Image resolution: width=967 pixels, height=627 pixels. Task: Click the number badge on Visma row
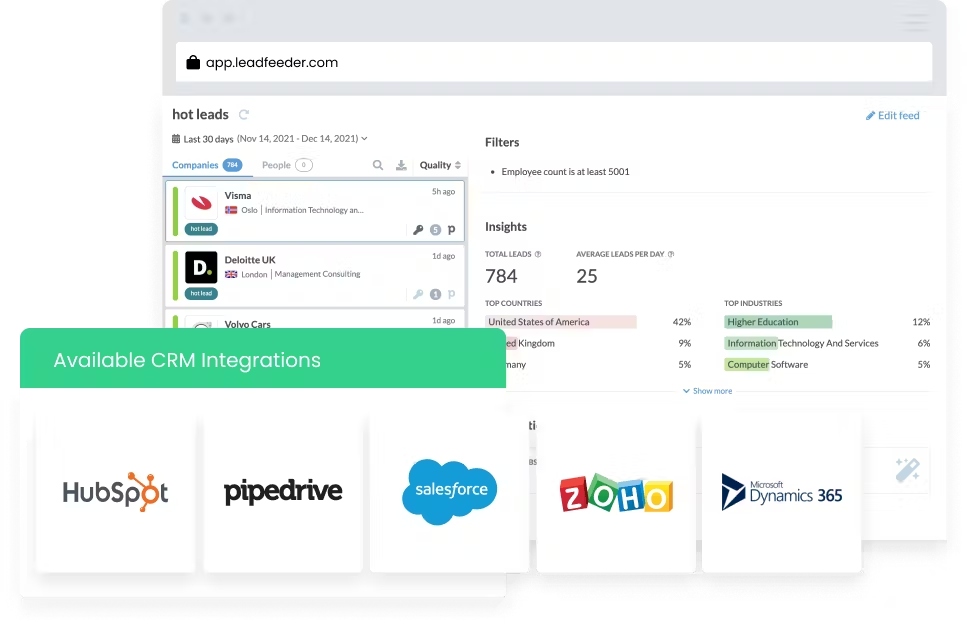(x=435, y=229)
